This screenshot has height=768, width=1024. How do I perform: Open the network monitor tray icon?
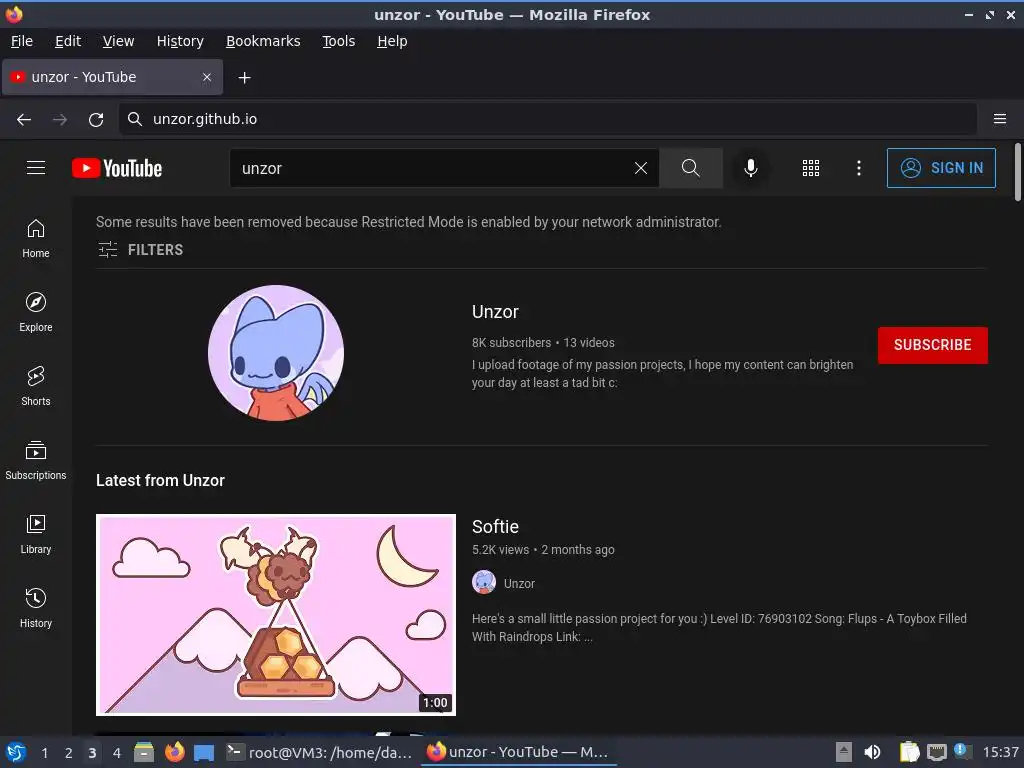[x=936, y=752]
